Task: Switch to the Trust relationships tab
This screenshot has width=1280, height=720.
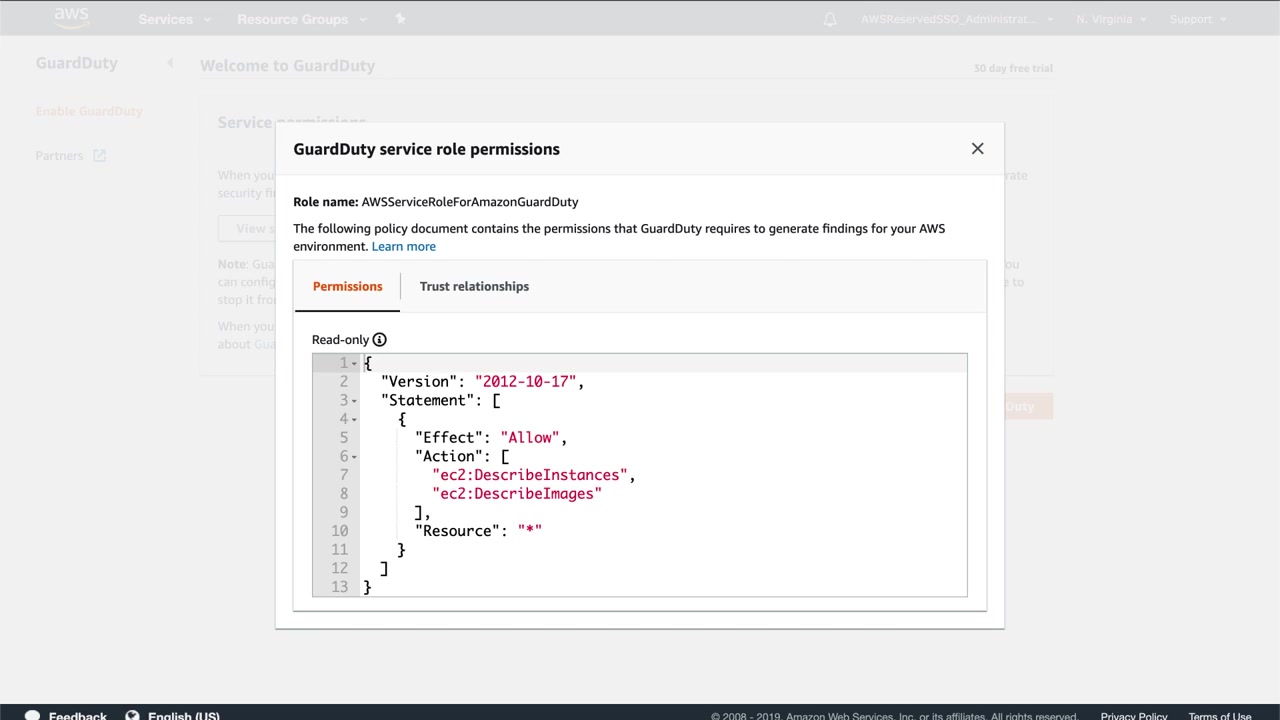Action: (474, 286)
